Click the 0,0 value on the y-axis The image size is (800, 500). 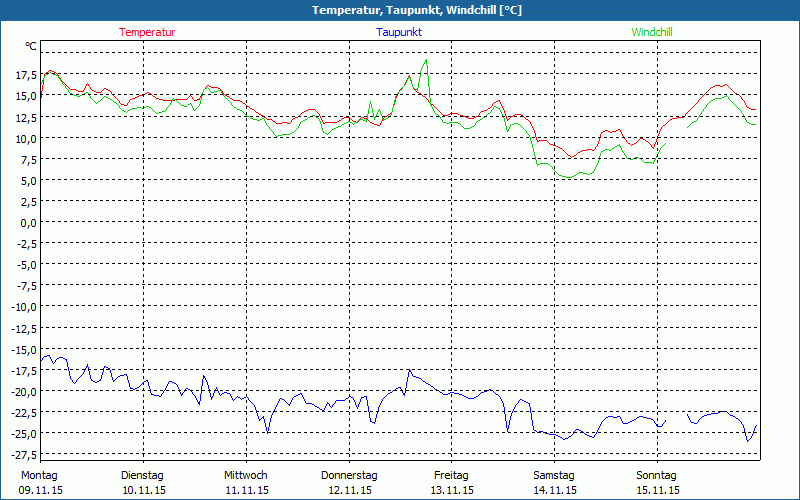coord(29,222)
